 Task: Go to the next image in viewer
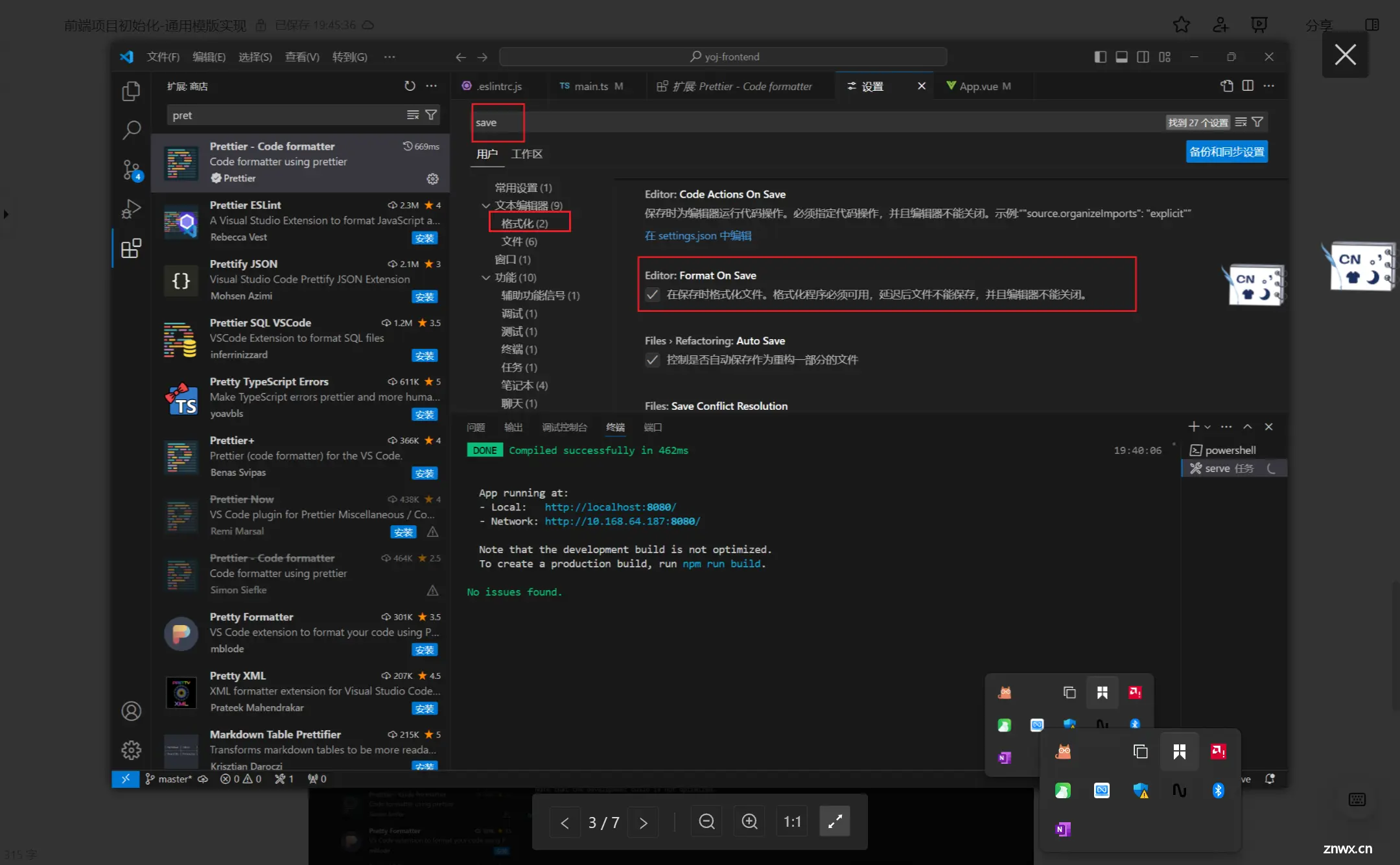click(643, 822)
